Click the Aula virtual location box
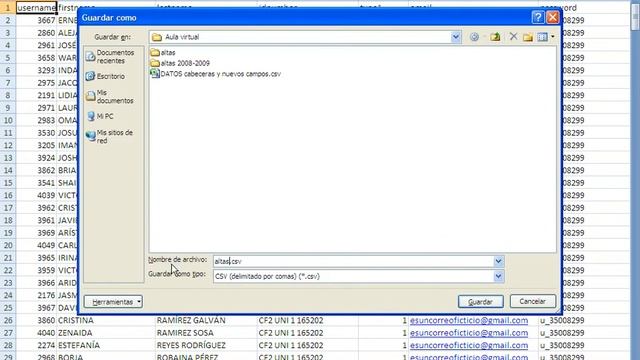Screen dimensions: 640x360 coord(300,37)
